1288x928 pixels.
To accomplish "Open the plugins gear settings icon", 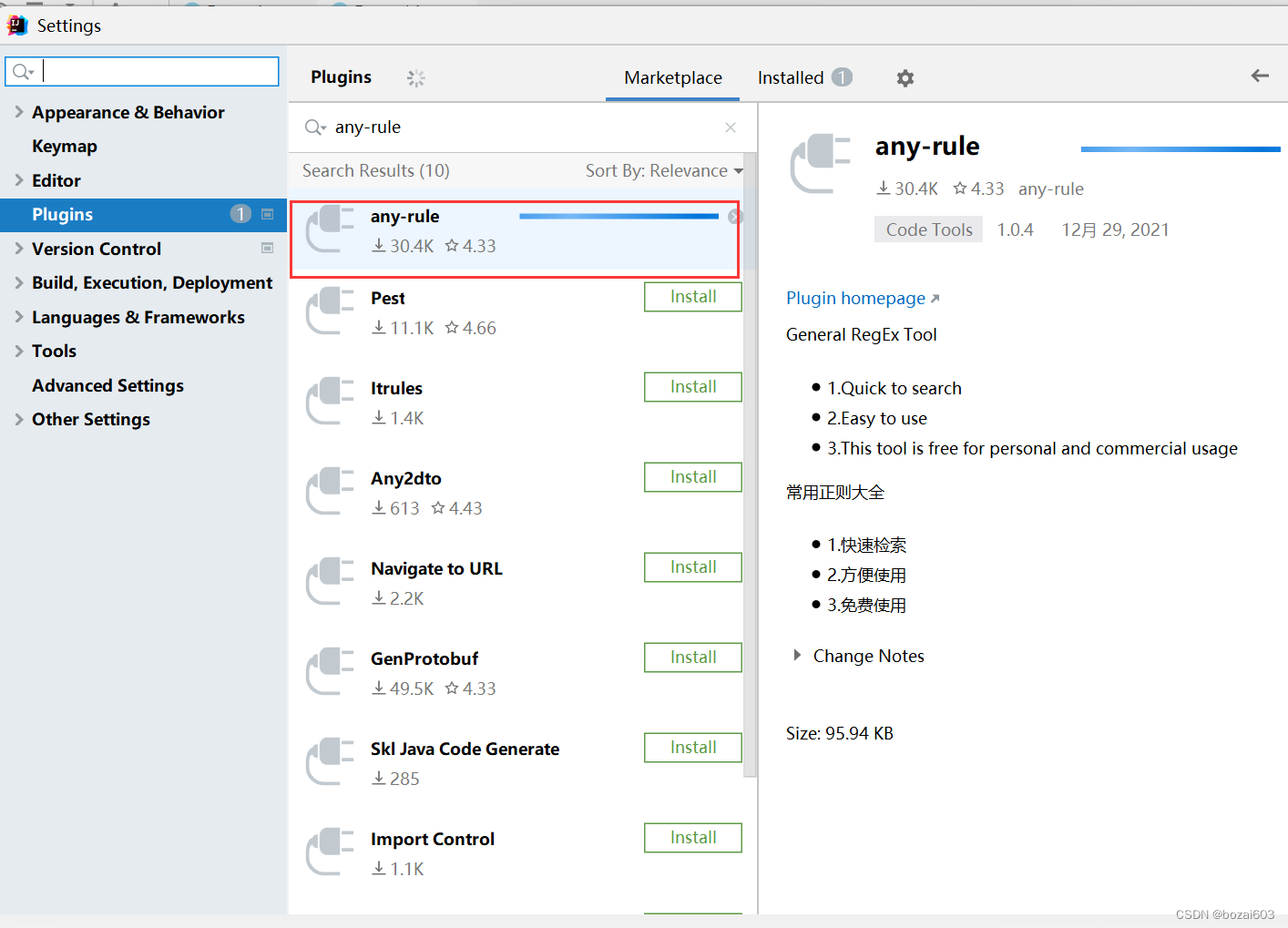I will tap(905, 78).
